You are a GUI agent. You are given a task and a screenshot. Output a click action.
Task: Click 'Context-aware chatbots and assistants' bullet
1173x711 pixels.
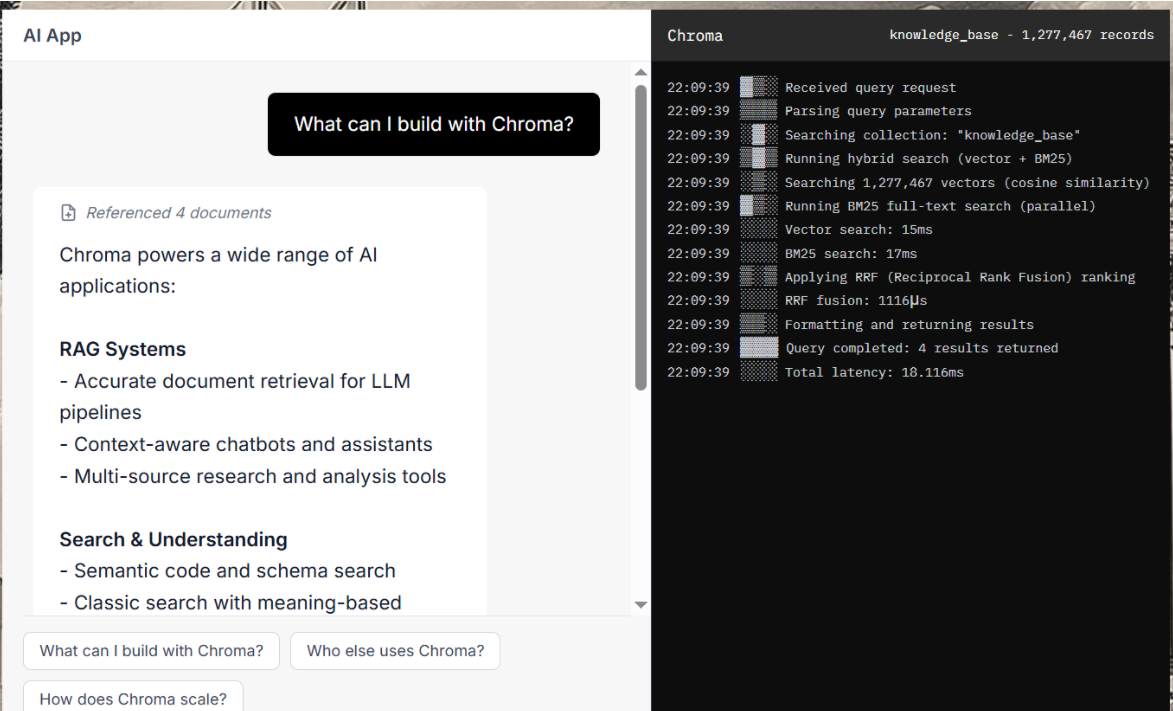coord(246,445)
